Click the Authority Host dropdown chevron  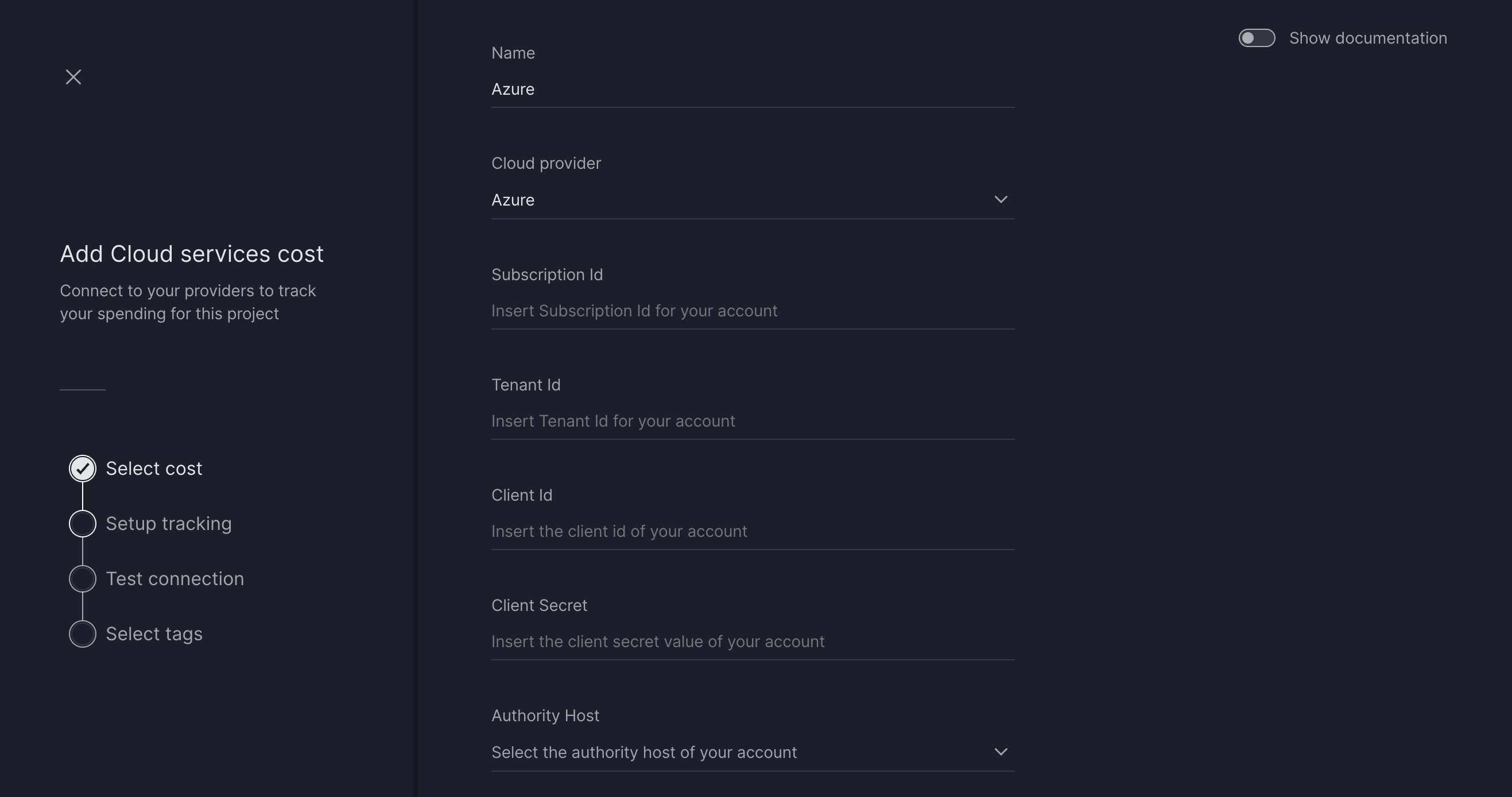tap(1001, 752)
